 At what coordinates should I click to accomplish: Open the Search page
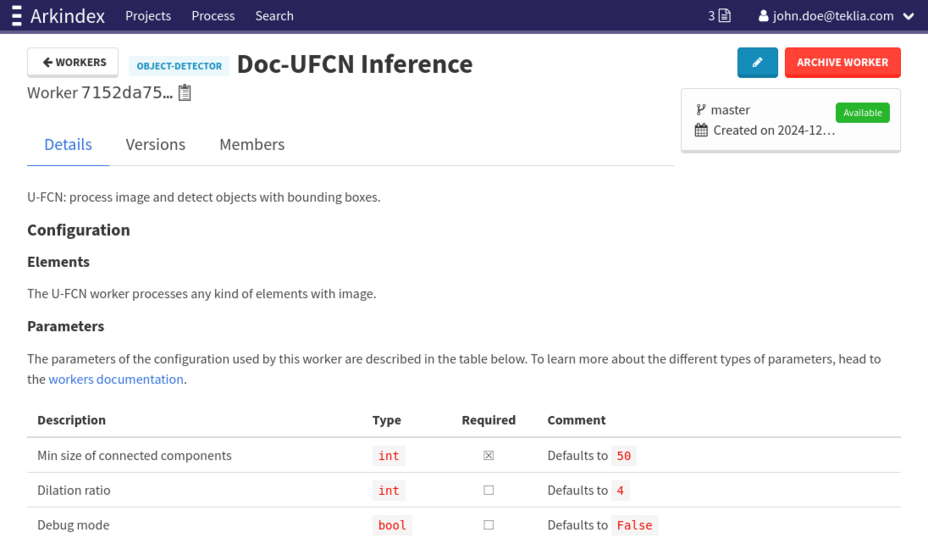(x=274, y=16)
